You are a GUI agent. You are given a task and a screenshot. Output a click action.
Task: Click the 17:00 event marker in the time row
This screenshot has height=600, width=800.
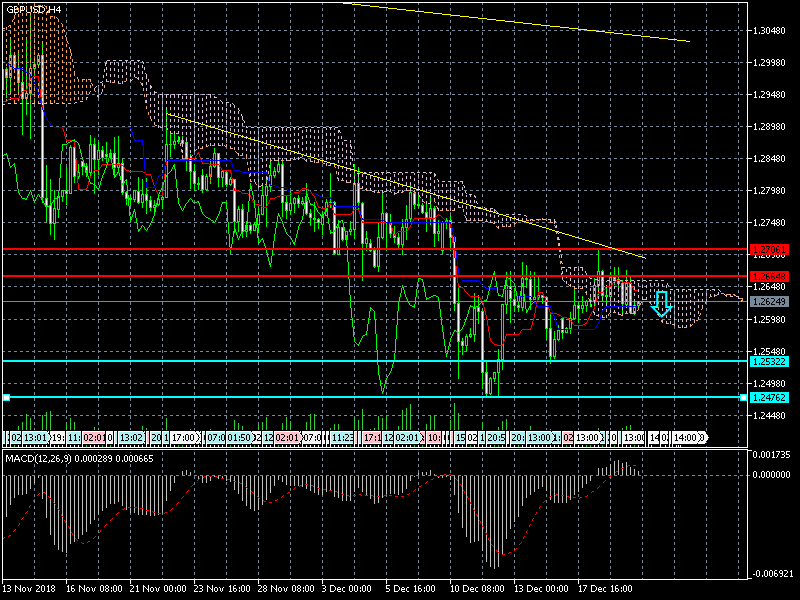[183, 438]
